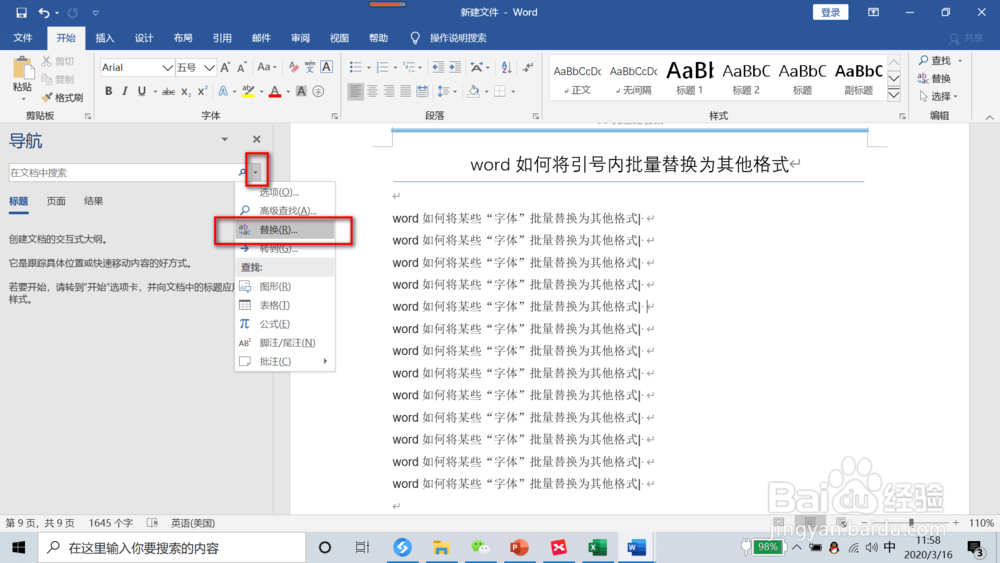Open the paragraph dialog launcher
The image size is (1000, 563).
pos(536,116)
